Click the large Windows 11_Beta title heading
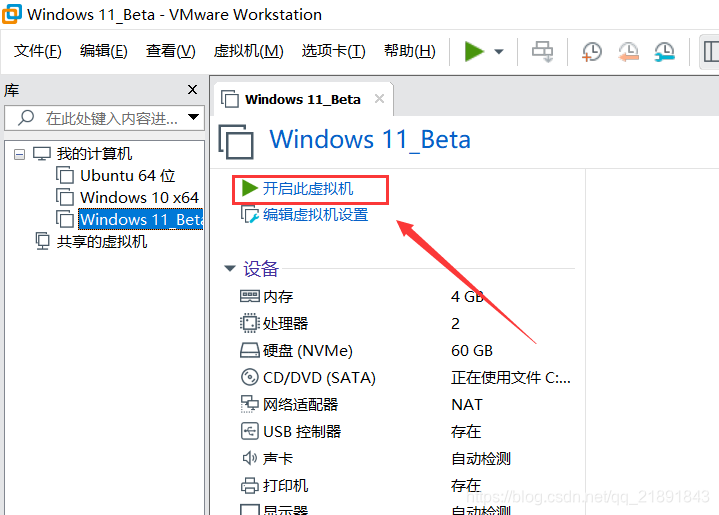719x515 pixels. click(x=370, y=139)
